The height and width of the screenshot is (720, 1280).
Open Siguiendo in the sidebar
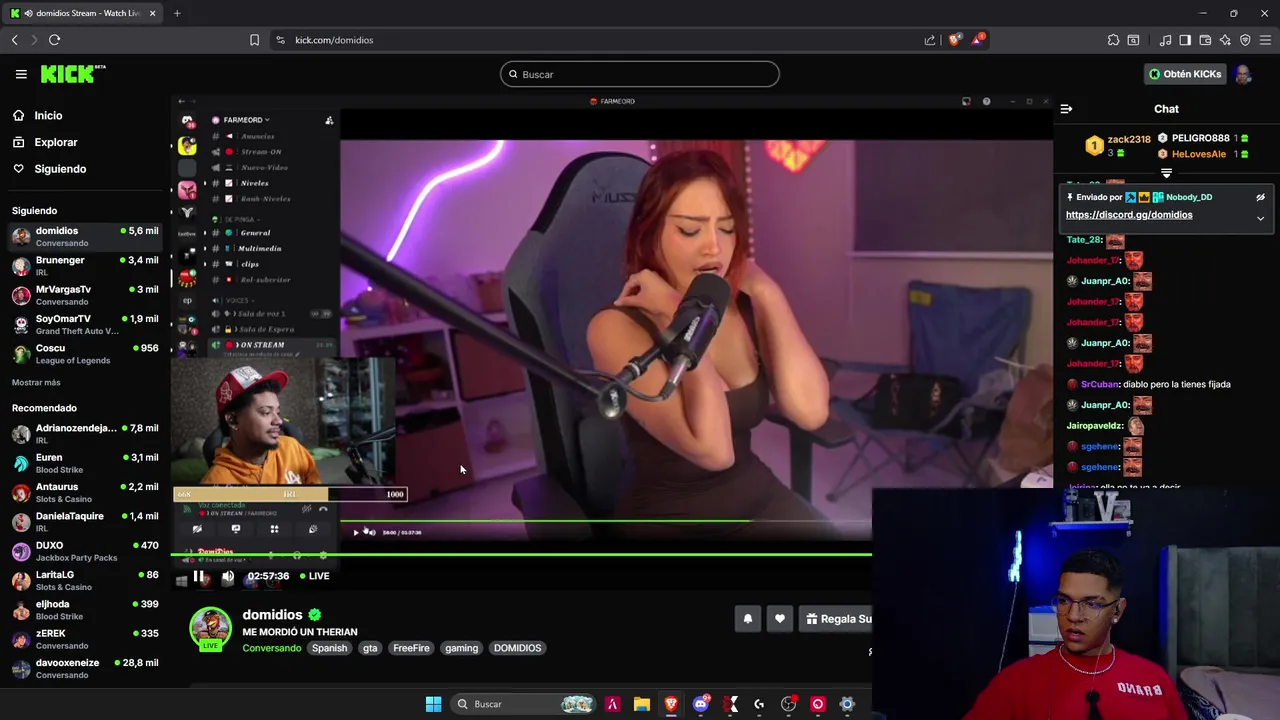pyautogui.click(x=60, y=169)
